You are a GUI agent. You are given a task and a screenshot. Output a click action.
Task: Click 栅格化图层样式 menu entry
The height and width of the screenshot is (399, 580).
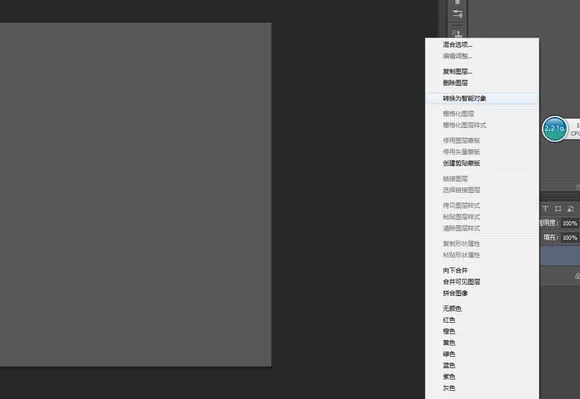tap(464, 125)
